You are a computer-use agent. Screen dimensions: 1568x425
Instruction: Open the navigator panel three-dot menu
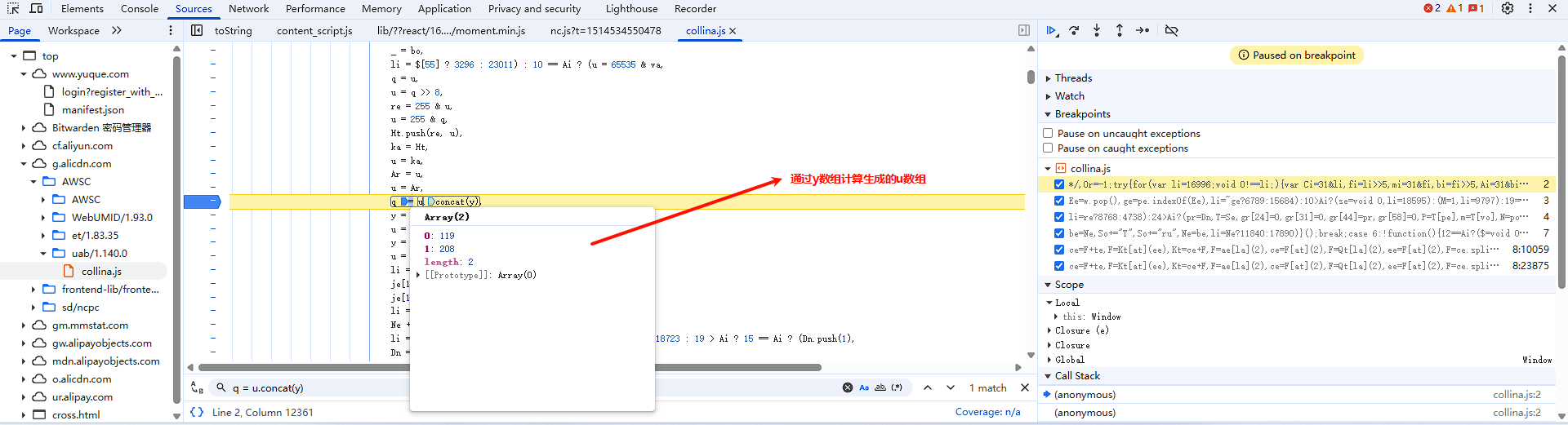coord(171,30)
